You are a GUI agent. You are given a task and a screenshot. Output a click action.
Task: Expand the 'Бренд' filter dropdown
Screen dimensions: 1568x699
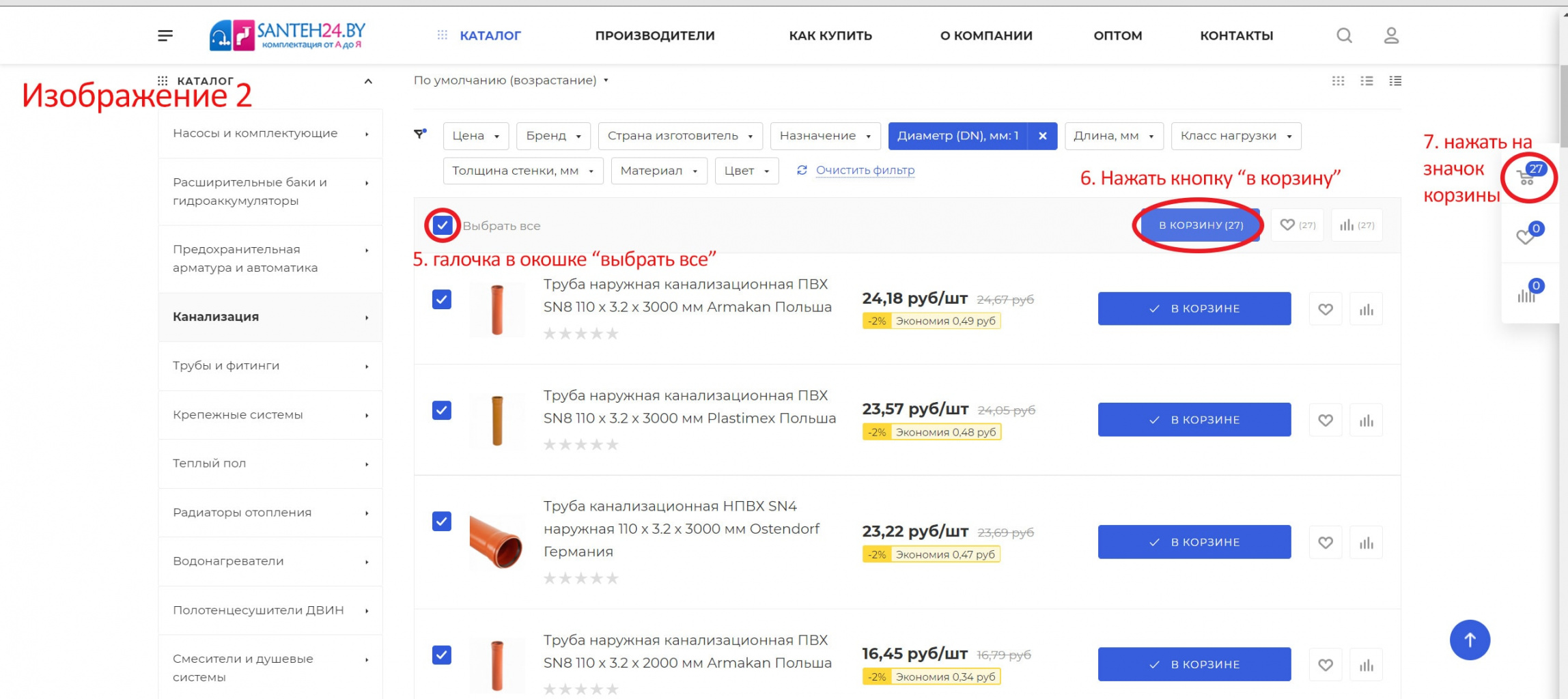[x=553, y=136]
